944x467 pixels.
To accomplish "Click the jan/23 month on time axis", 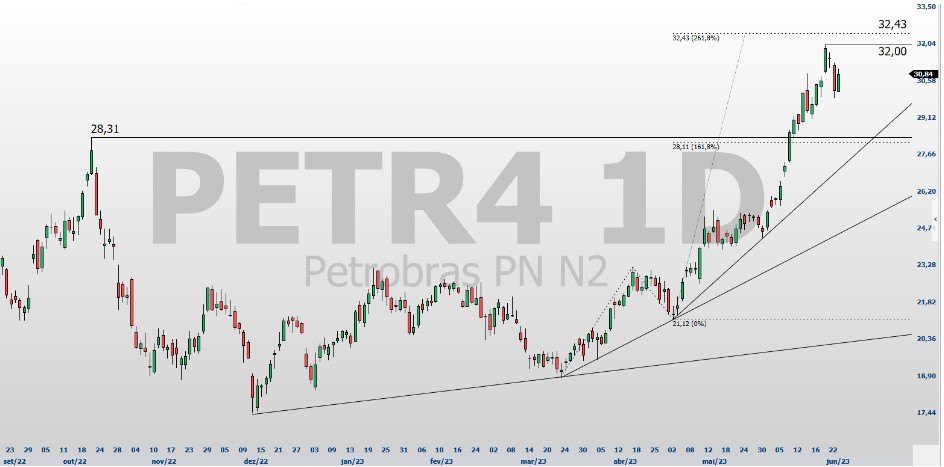I will [x=349, y=462].
